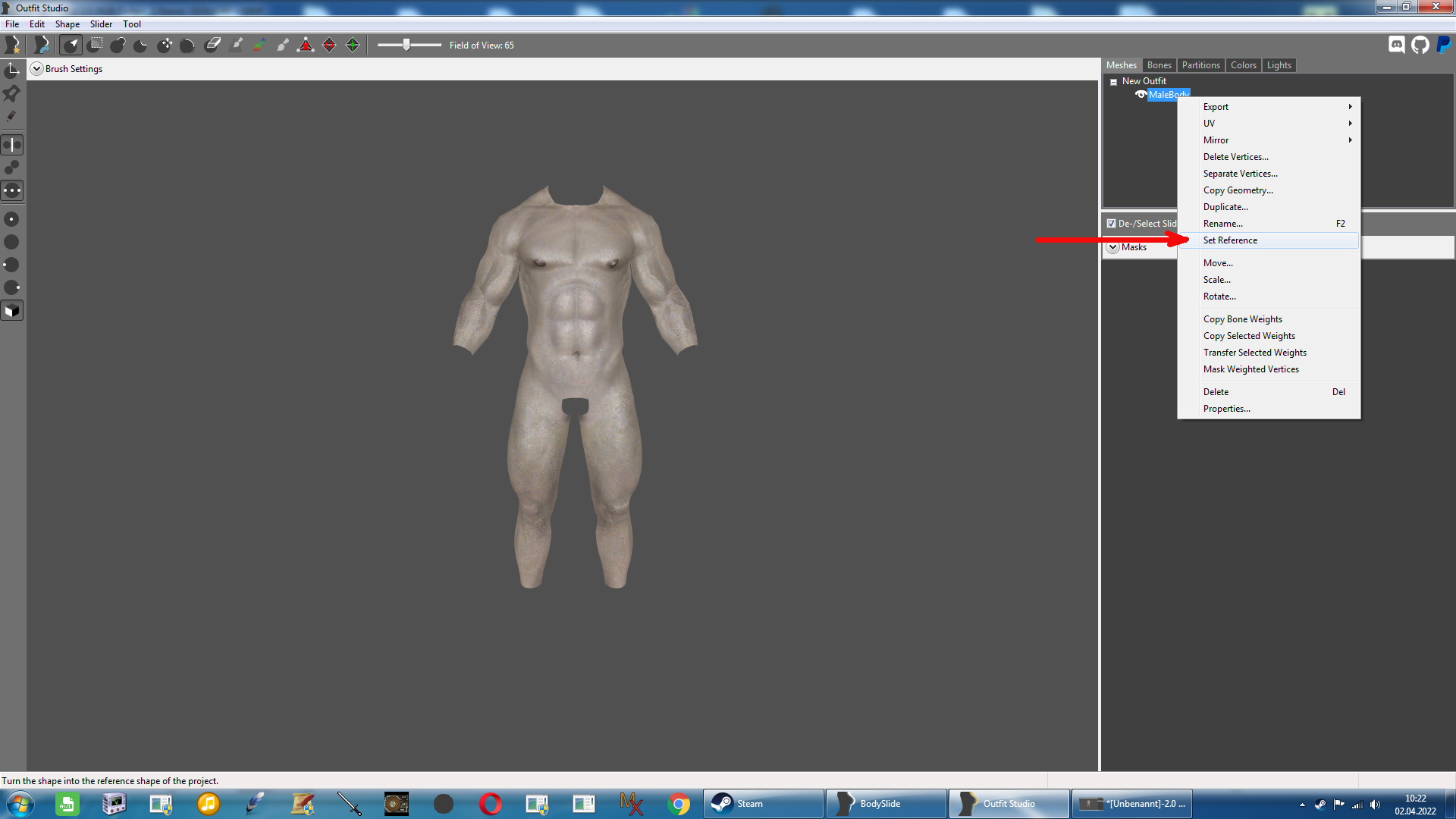Screen dimensions: 1456x819
Task: Open the Slider menu
Action: [101, 24]
